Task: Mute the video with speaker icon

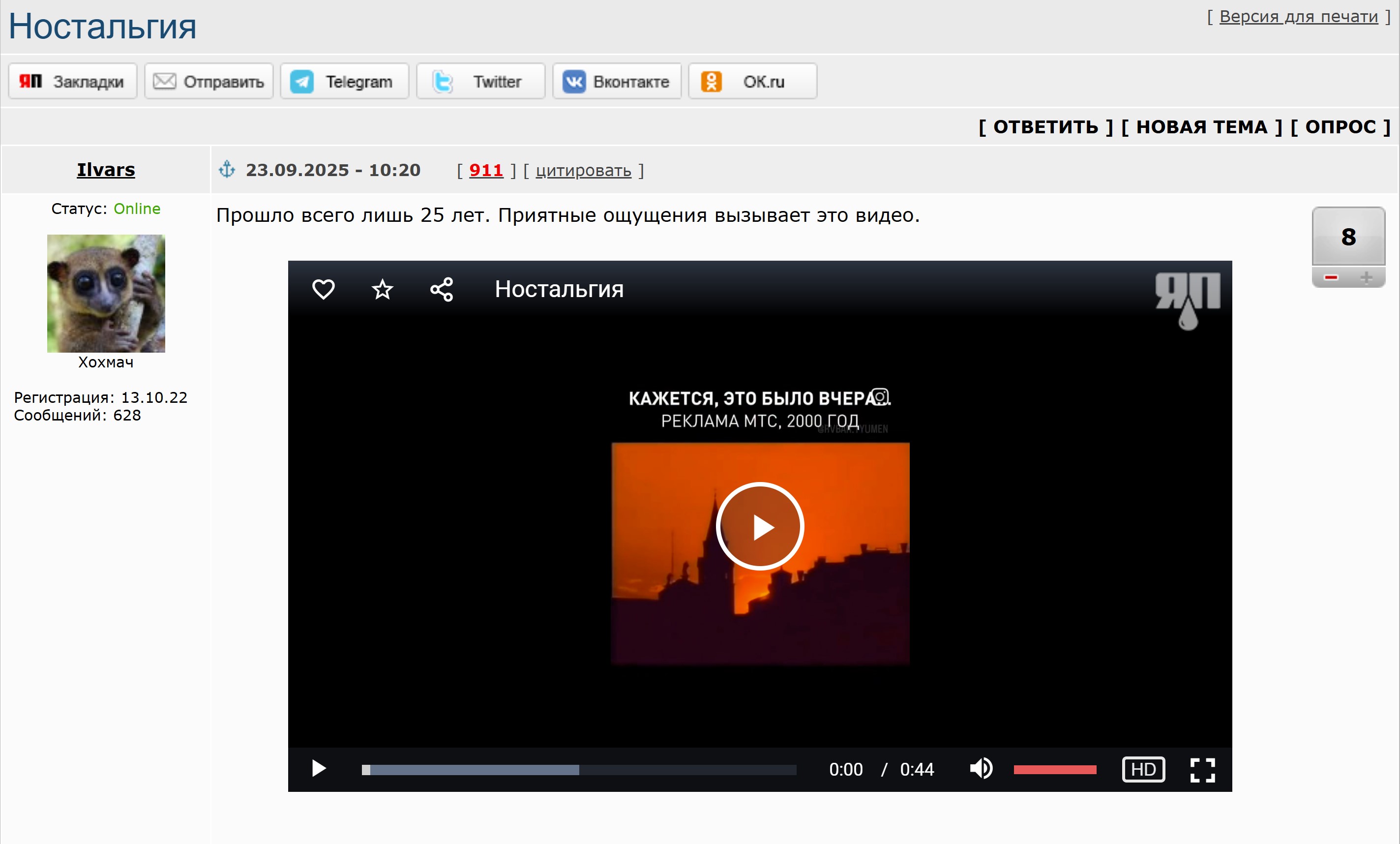Action: [981, 769]
